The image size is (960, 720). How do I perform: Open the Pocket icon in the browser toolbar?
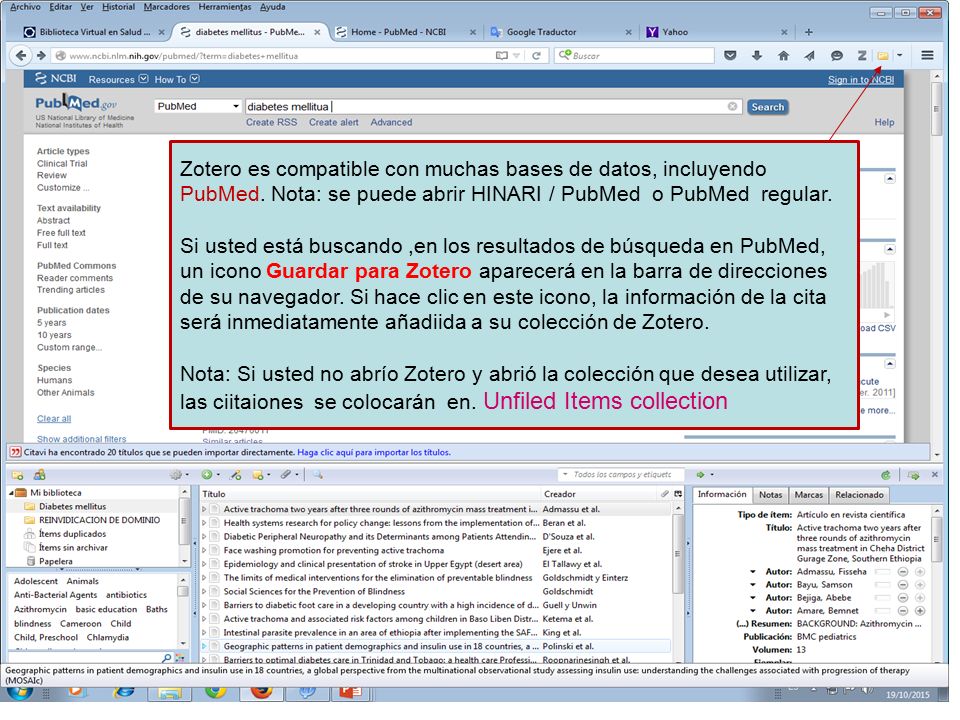[730, 56]
